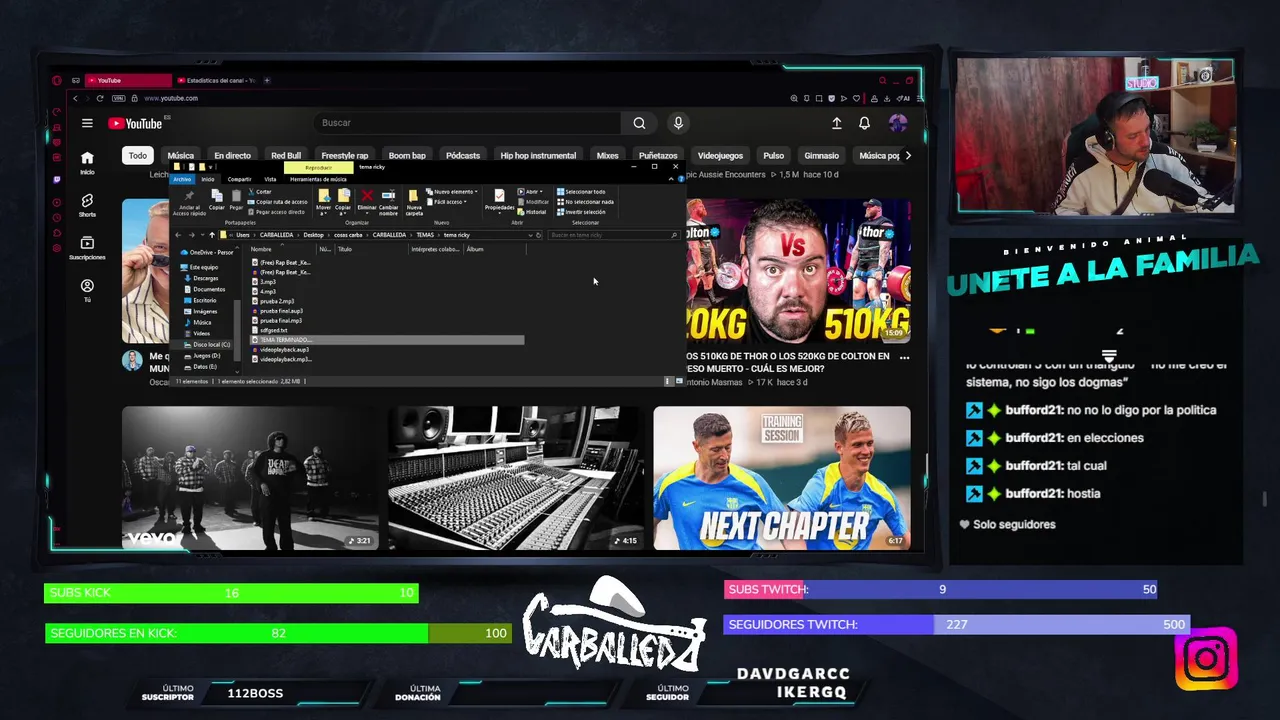Select the Boom bap chip
This screenshot has width=1280, height=720.
click(407, 155)
